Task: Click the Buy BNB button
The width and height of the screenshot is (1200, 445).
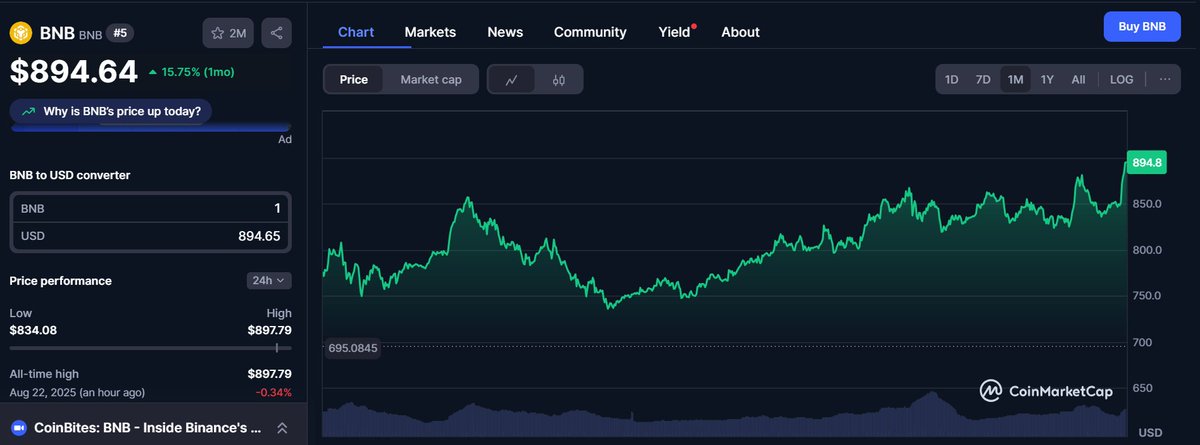Action: (x=1142, y=27)
